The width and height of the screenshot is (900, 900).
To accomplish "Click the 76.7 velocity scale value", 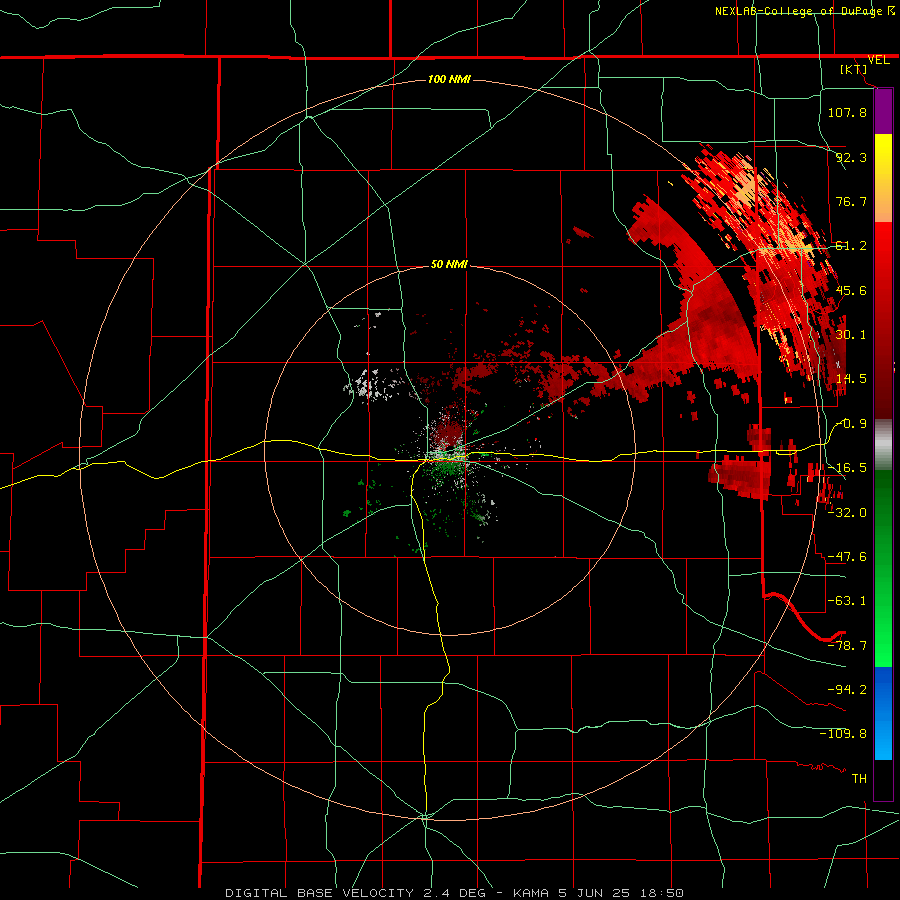I will tap(851, 201).
